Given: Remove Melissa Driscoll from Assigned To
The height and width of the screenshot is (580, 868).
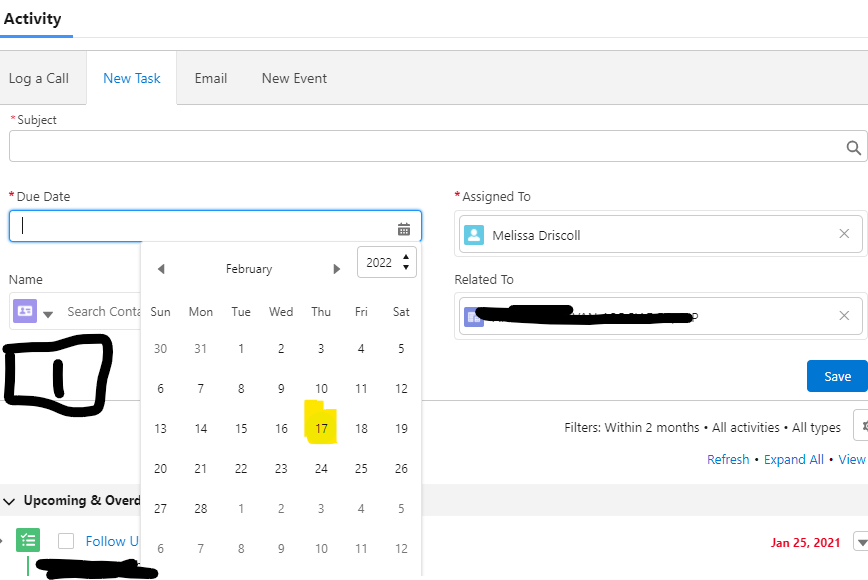Looking at the screenshot, I should tap(844, 234).
